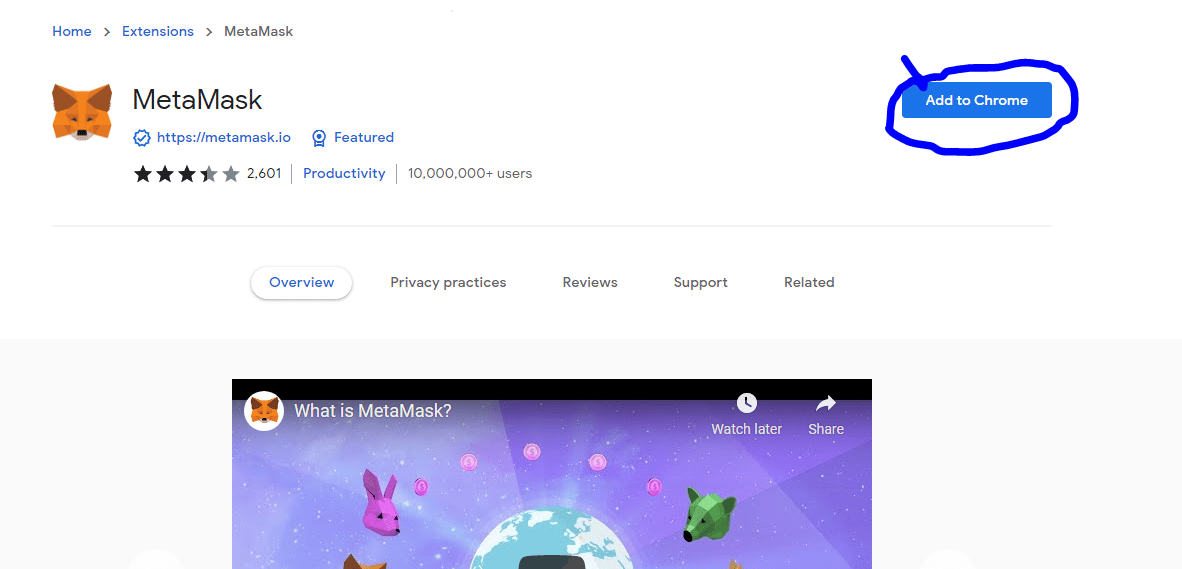Open the Productivity category link
This screenshot has width=1182, height=569.
point(344,173)
